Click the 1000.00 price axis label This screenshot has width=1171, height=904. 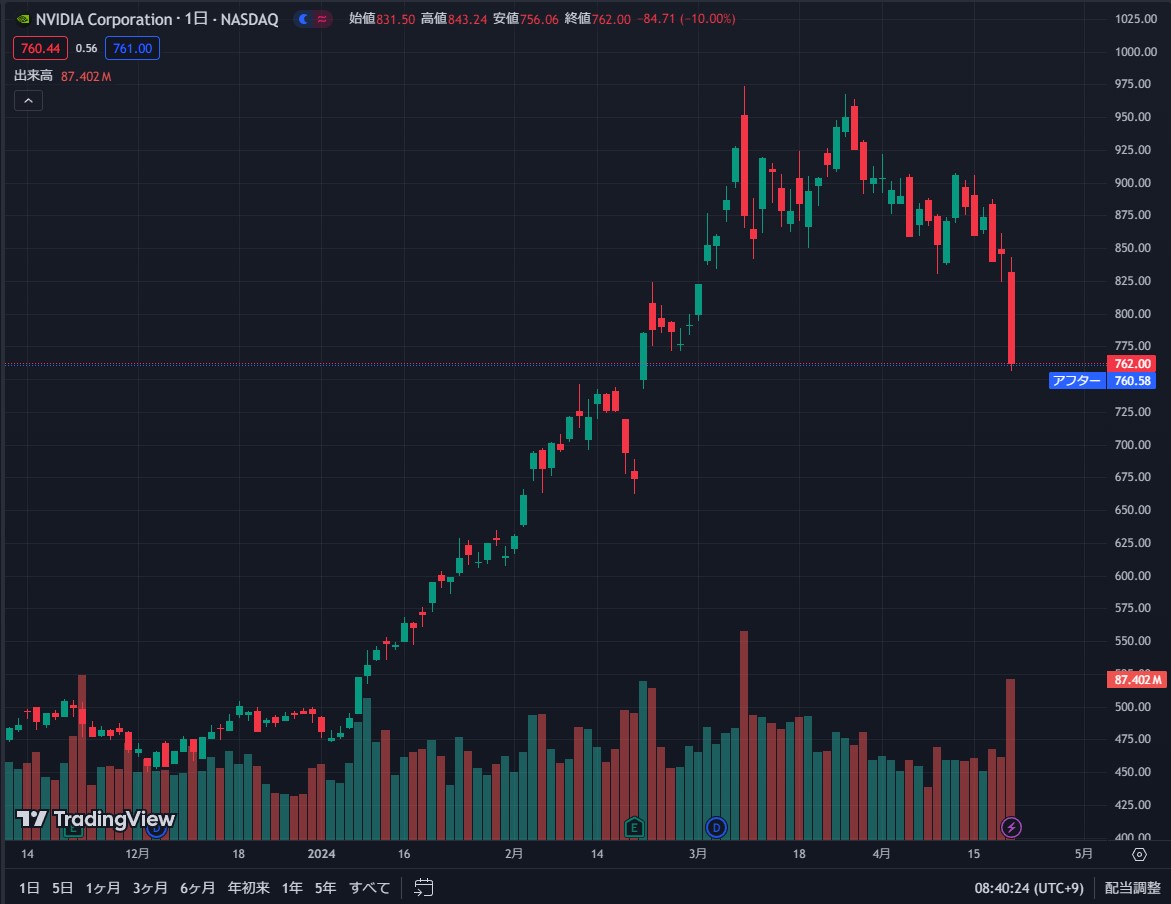(1136, 52)
